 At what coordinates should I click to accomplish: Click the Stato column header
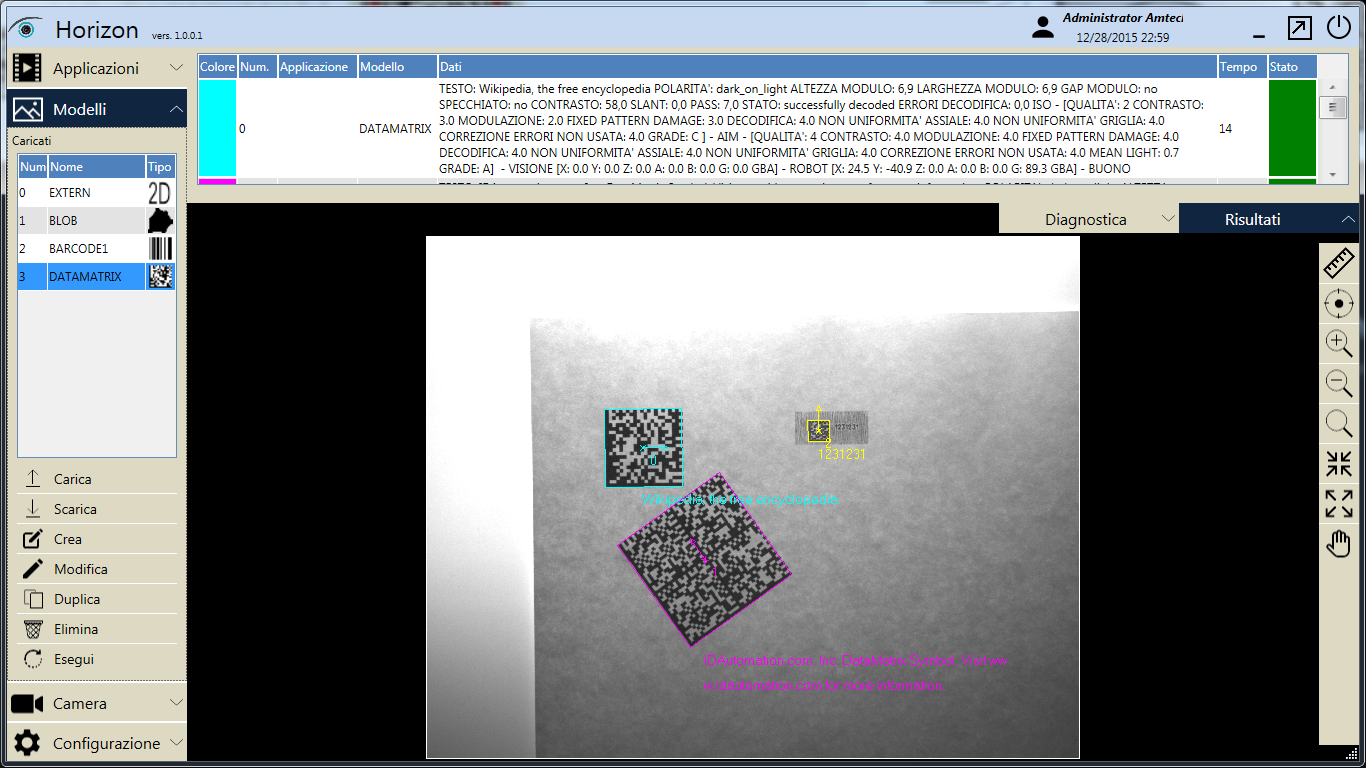1292,67
